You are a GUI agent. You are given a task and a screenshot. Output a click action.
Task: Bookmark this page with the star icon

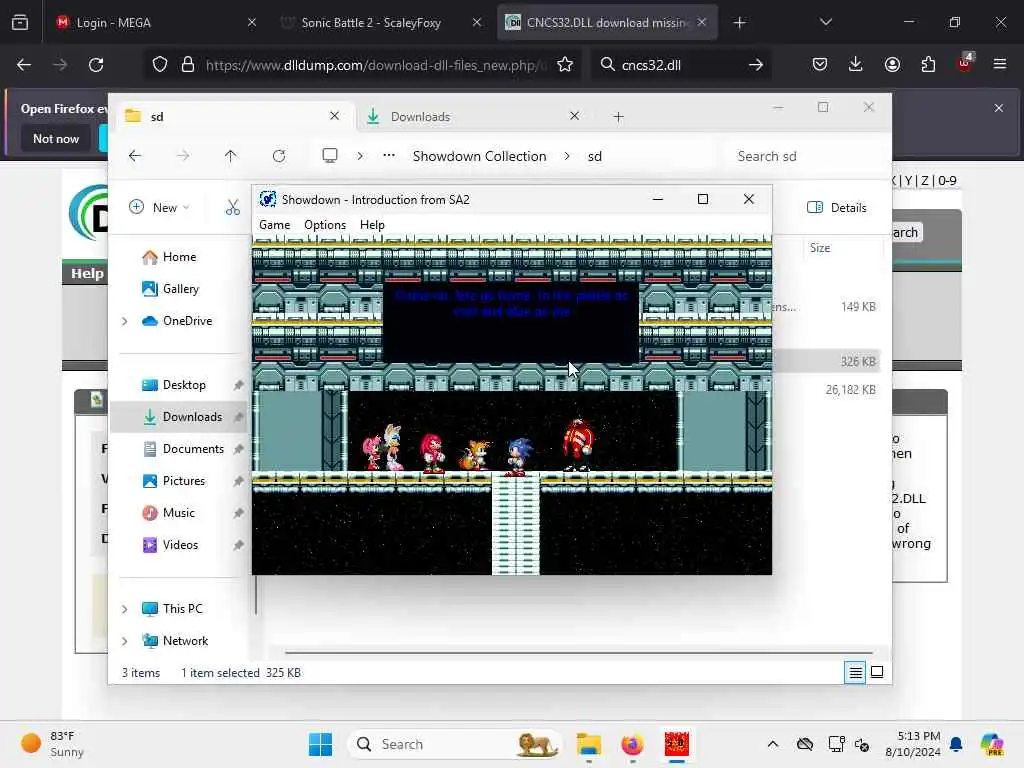[x=565, y=65]
